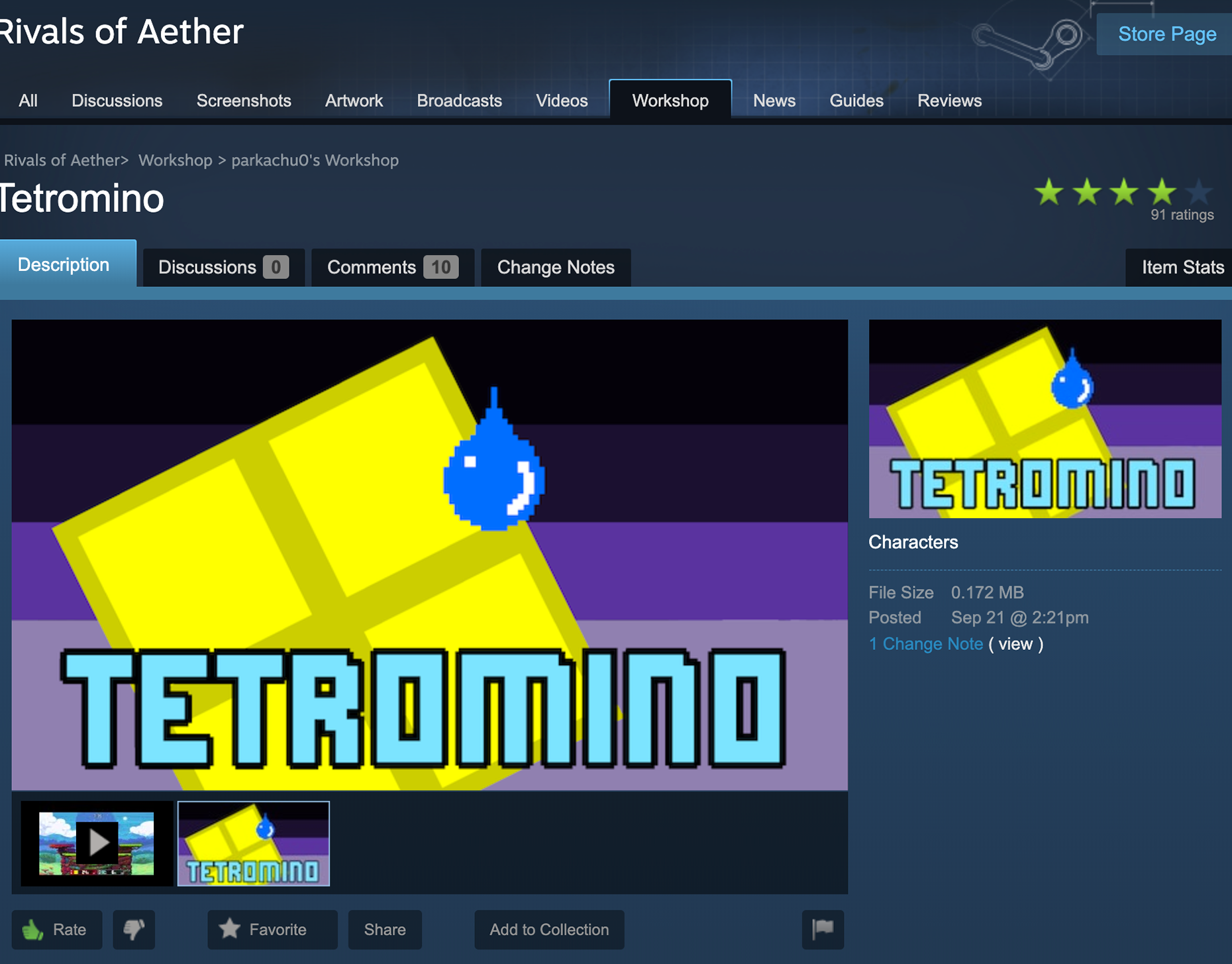Click the Posted Sep 21 @ 2:21pm date
The width and height of the screenshot is (1232, 964).
(1019, 617)
